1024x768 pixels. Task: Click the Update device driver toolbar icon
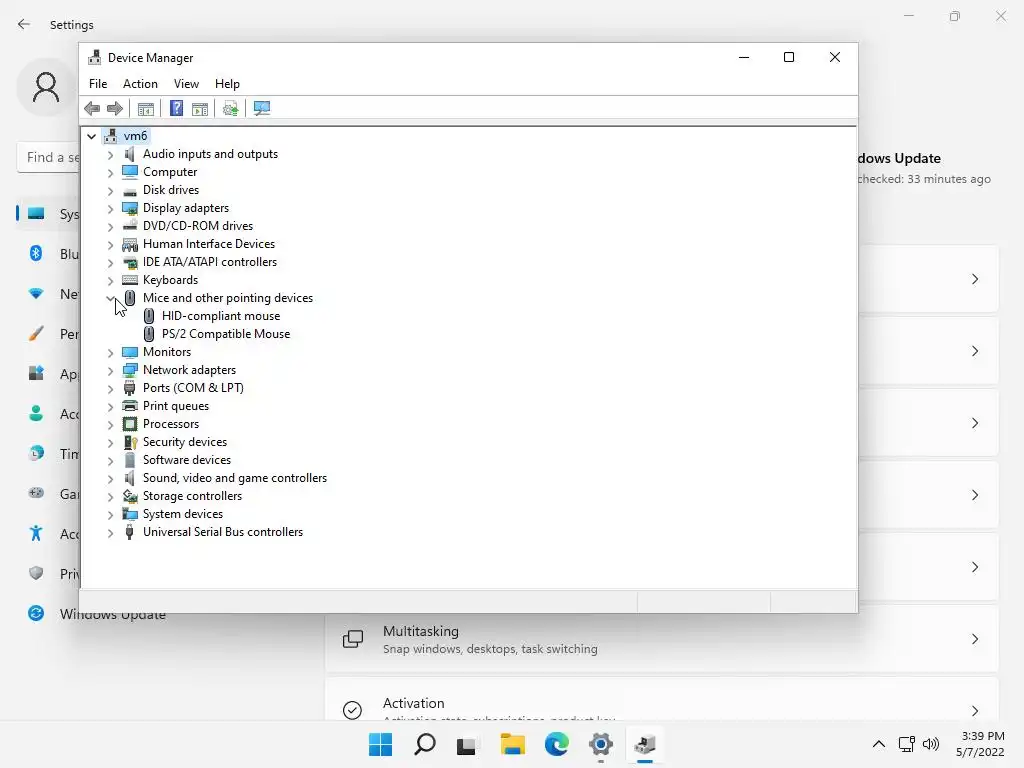click(x=230, y=108)
